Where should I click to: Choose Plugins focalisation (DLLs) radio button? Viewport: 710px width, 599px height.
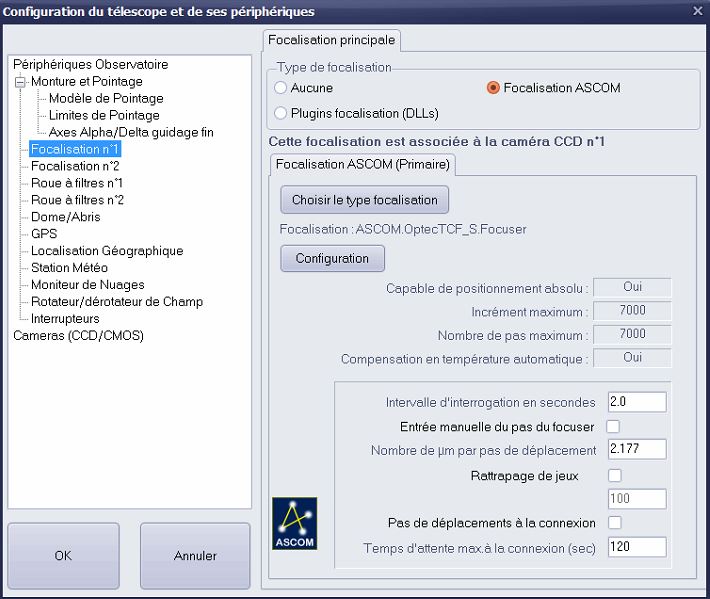[281, 113]
